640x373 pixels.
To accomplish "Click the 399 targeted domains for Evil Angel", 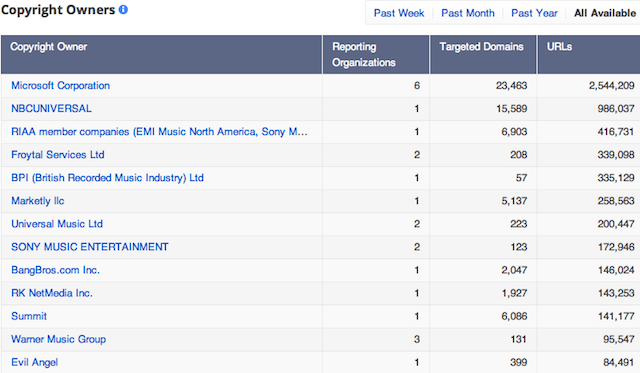I will click(518, 362).
